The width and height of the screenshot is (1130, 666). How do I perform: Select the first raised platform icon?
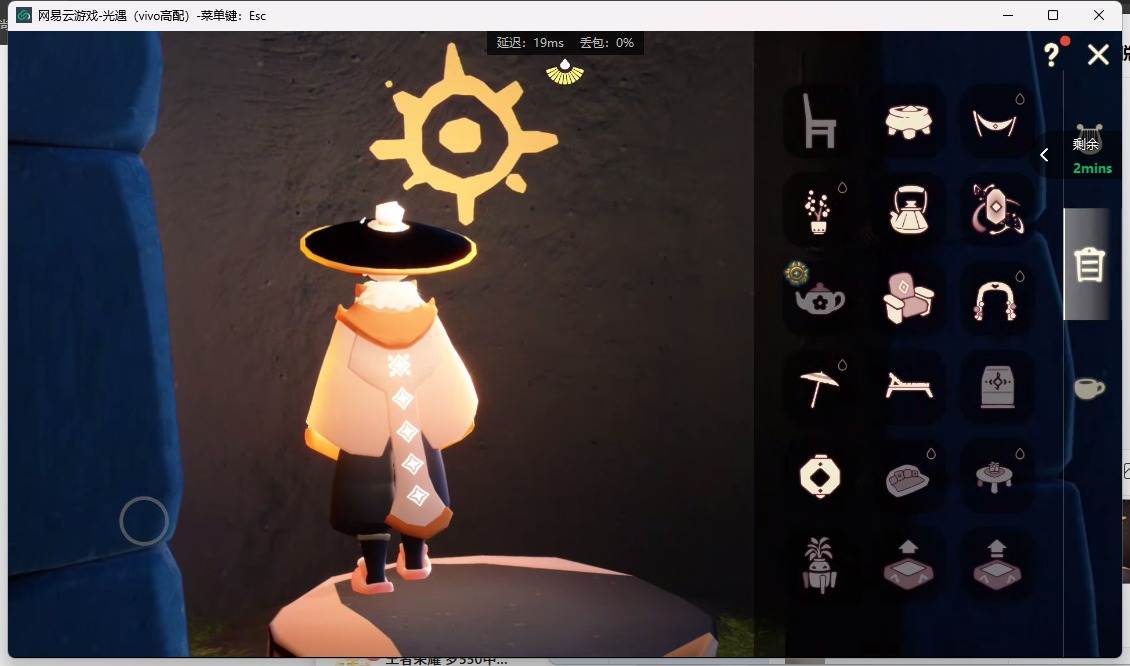click(x=908, y=565)
